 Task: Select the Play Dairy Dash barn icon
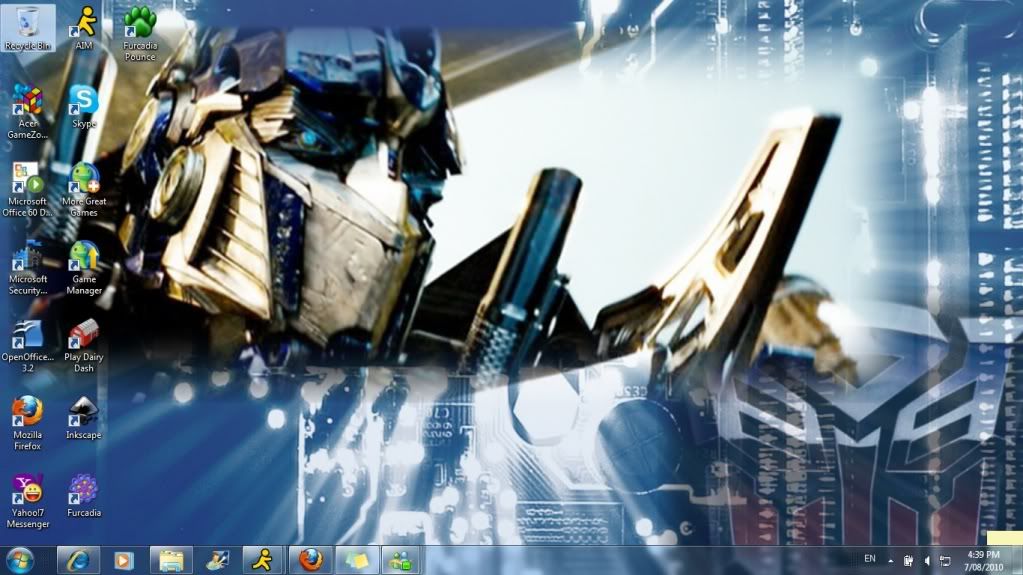pos(84,335)
